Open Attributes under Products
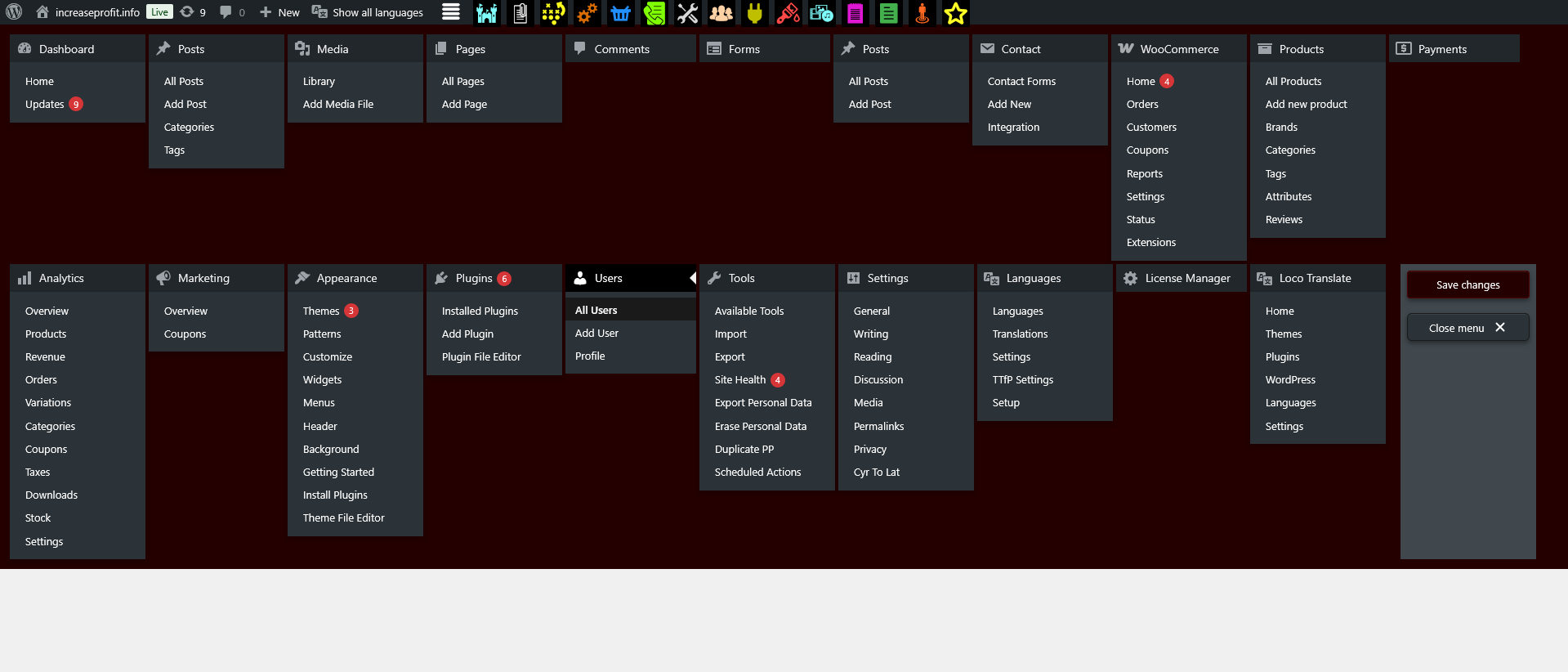The height and width of the screenshot is (672, 1568). [x=1289, y=196]
